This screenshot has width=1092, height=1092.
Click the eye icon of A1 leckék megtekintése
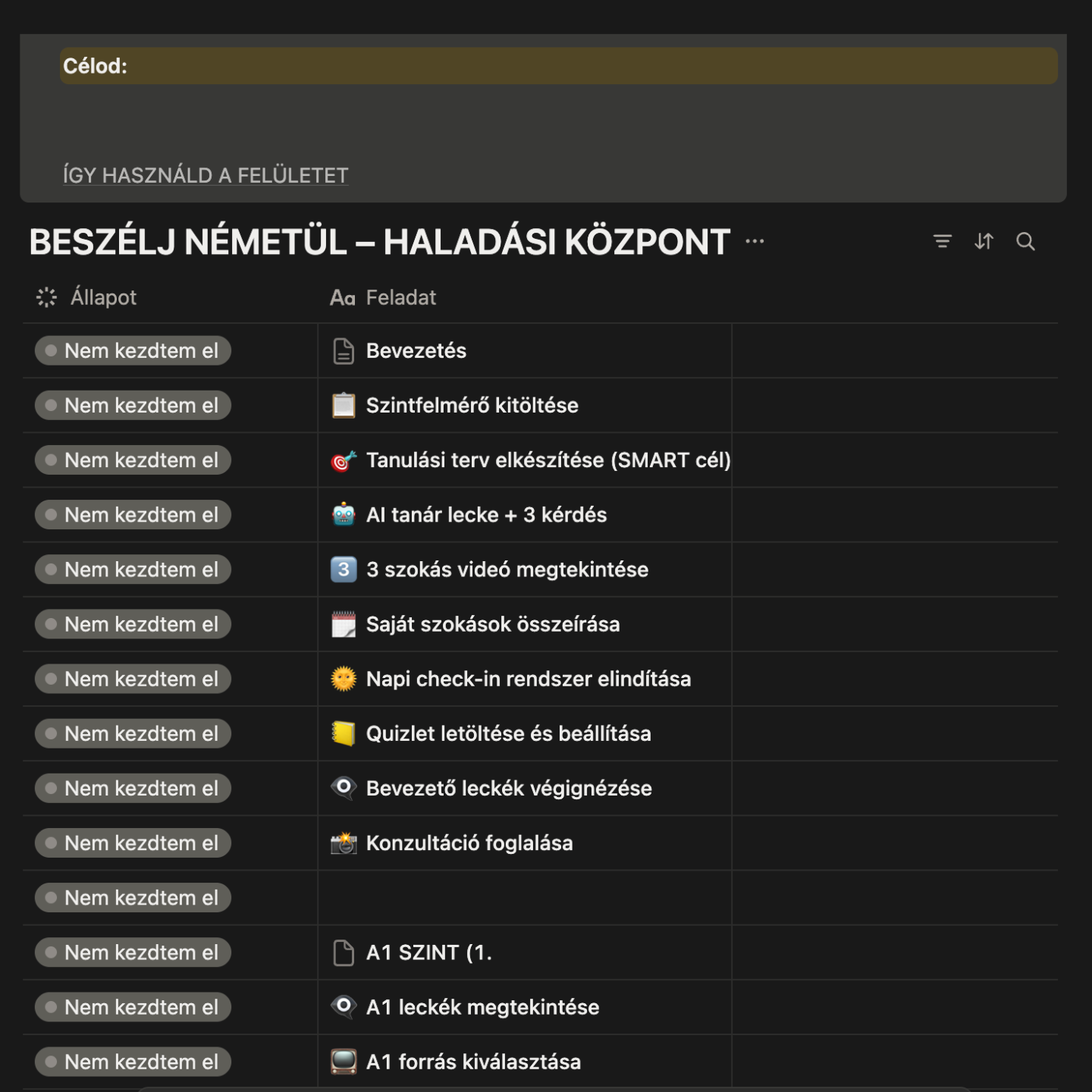344,1006
